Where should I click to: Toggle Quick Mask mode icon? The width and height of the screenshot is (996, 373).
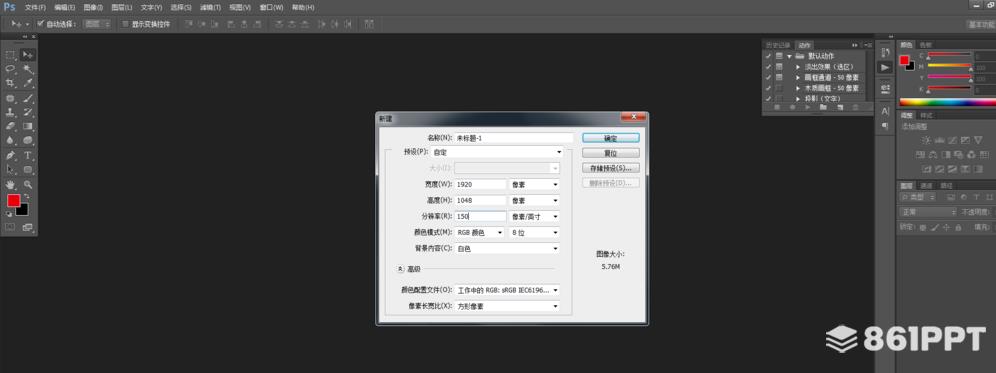point(11,227)
